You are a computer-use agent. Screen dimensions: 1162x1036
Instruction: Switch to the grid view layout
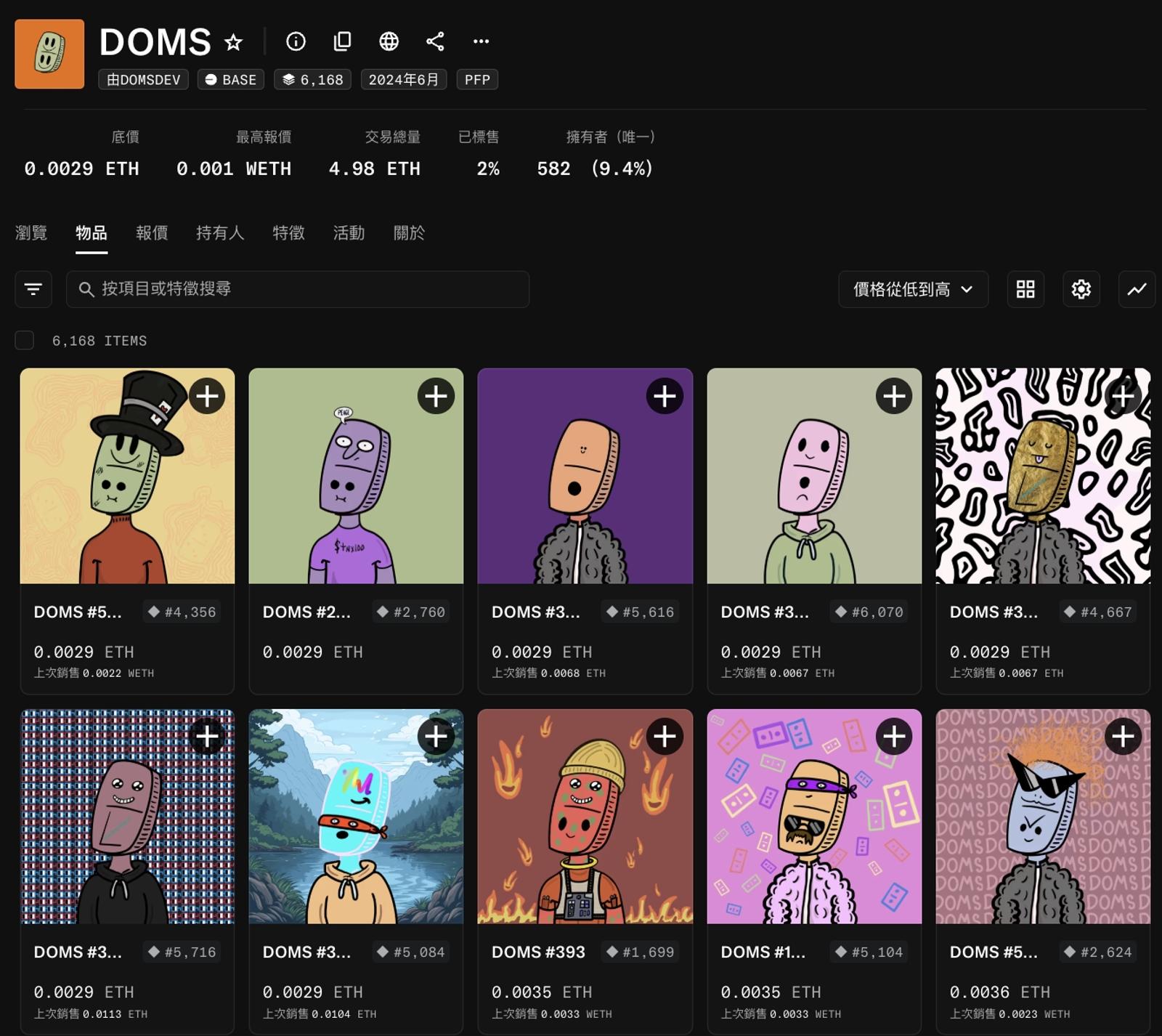(1025, 289)
